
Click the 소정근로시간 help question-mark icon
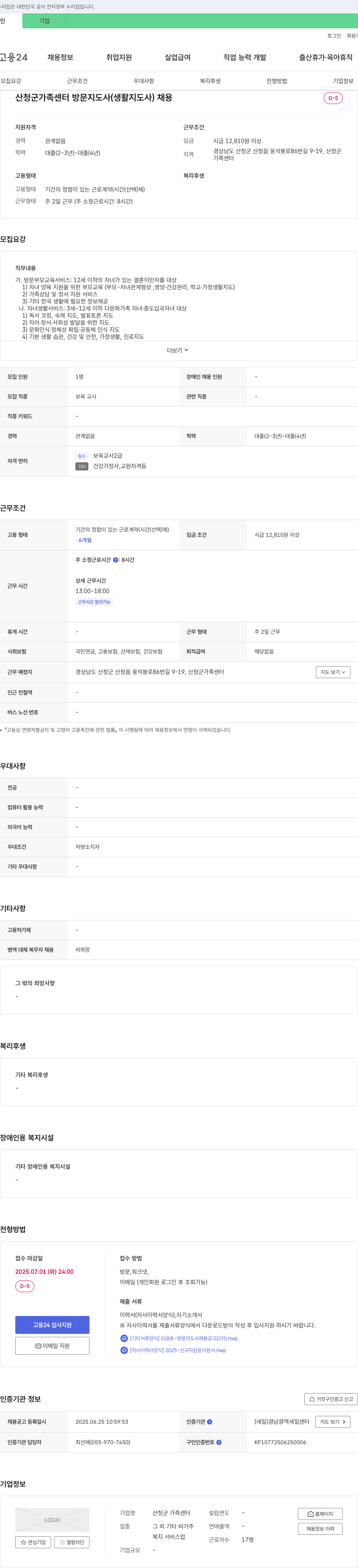pos(116,560)
